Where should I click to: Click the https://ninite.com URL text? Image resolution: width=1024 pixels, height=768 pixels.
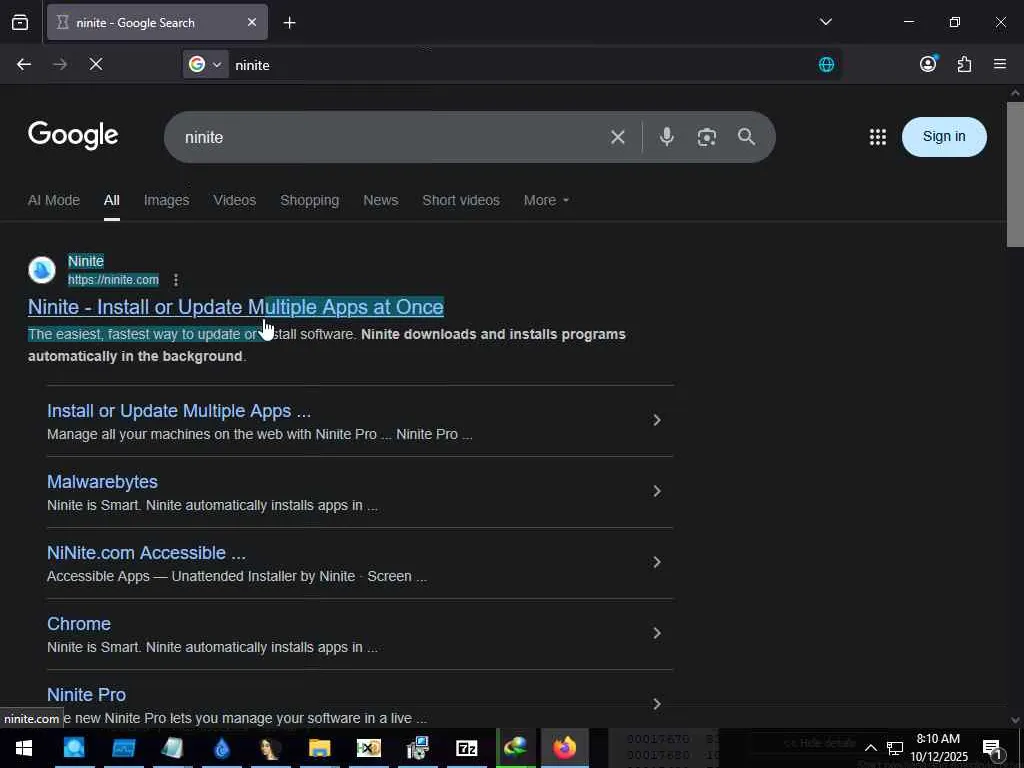(113, 280)
